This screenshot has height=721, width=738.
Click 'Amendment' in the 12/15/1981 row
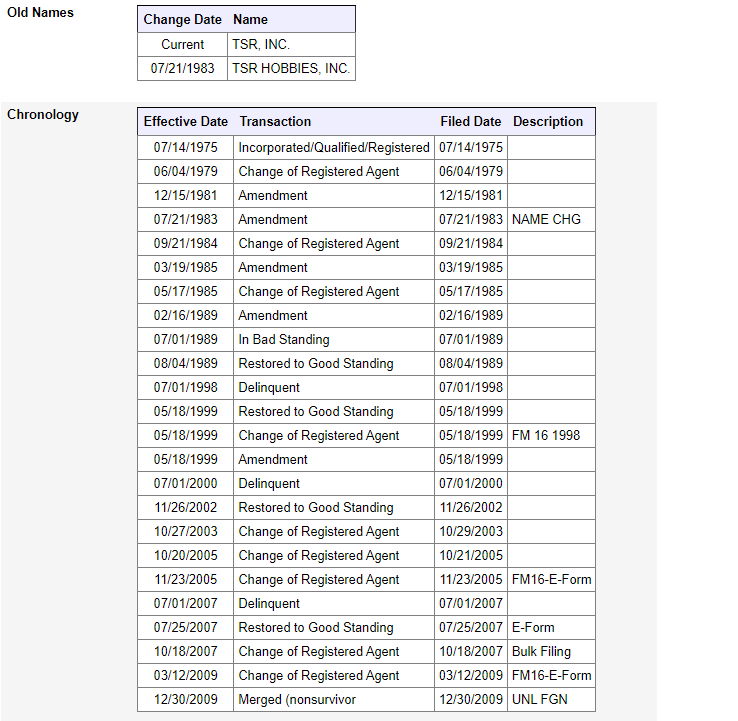334,196
